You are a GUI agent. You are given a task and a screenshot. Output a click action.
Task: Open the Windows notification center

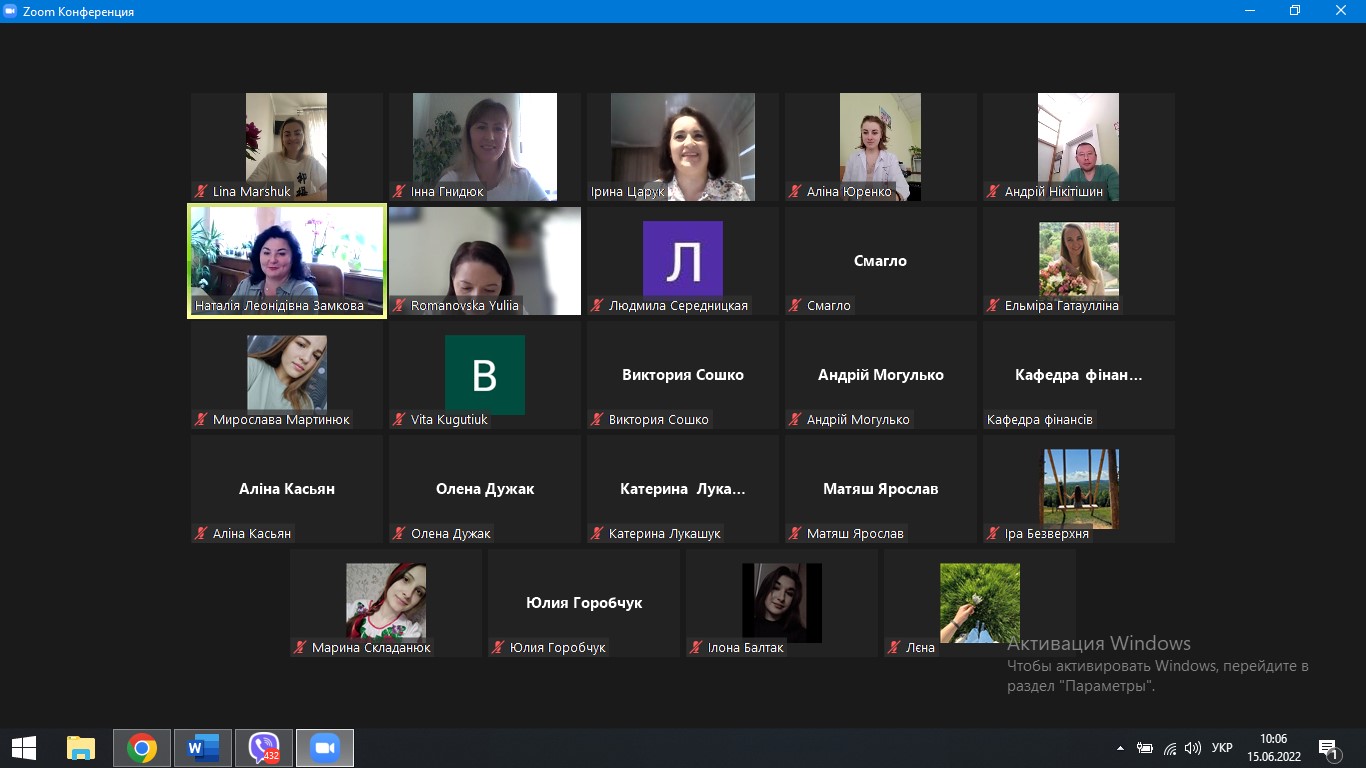coord(1329,748)
